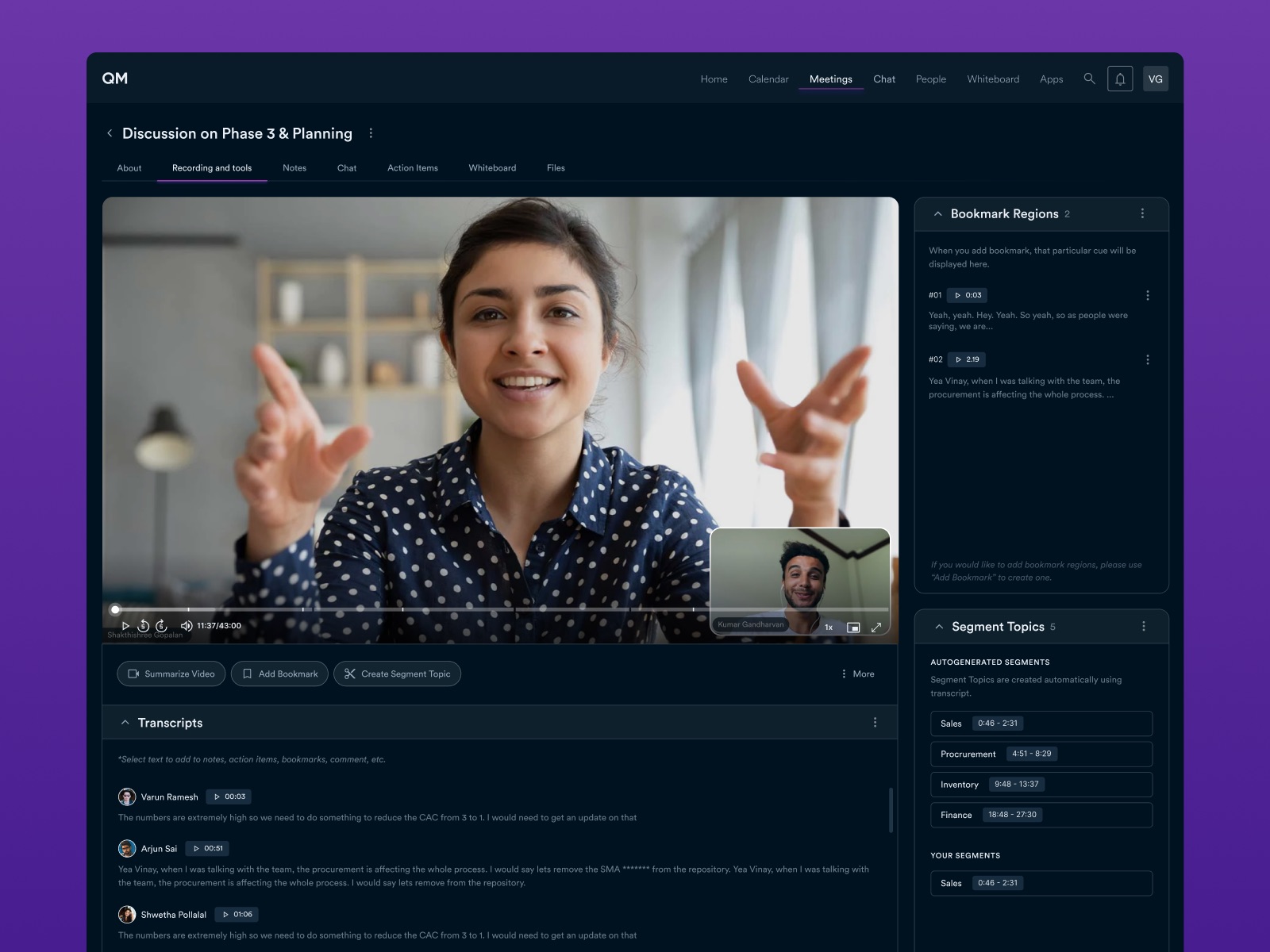
Task: Play Varun Ramesh transcript at 00:03
Action: [x=229, y=797]
